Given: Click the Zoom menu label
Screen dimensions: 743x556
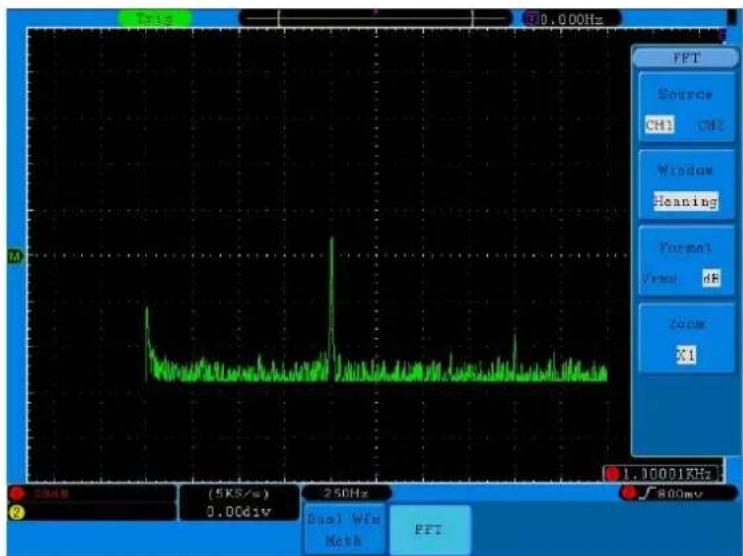Looking at the screenshot, I should click(x=687, y=324).
